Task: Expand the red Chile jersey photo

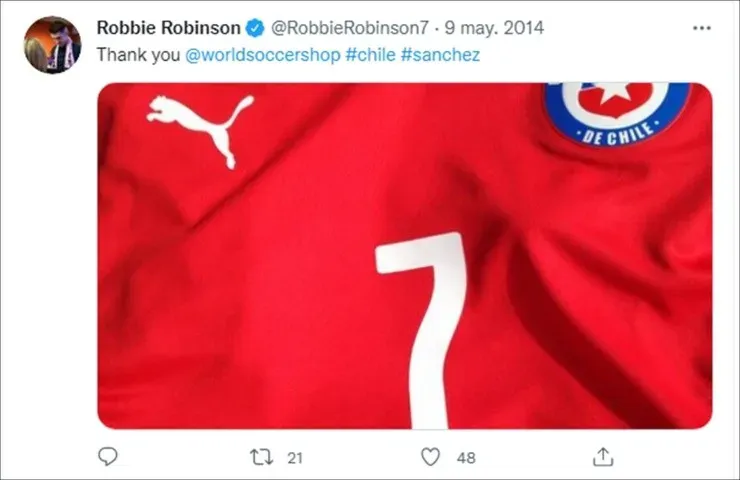Action: tap(405, 256)
